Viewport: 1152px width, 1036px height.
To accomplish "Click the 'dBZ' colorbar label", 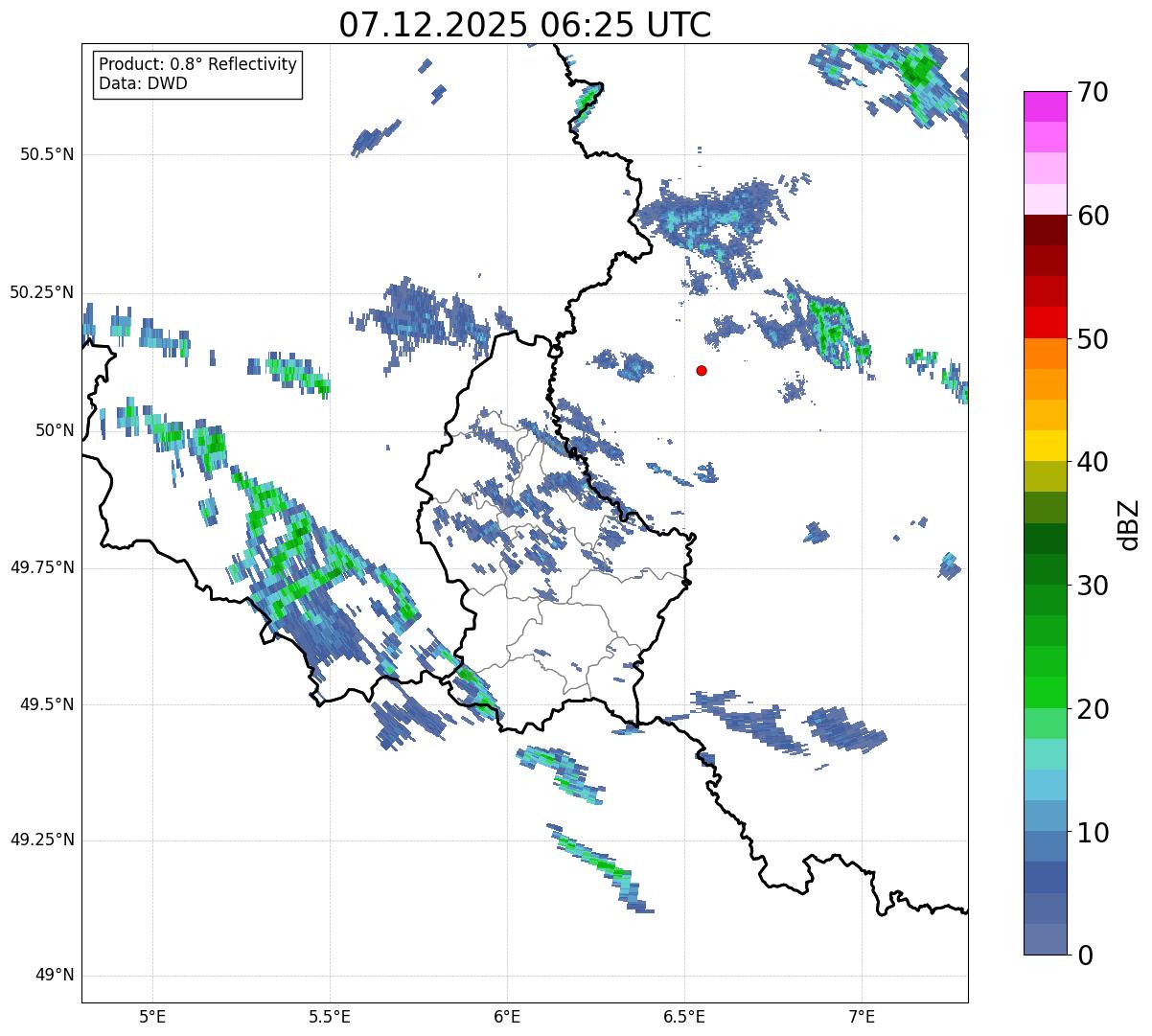I will coord(1129,523).
